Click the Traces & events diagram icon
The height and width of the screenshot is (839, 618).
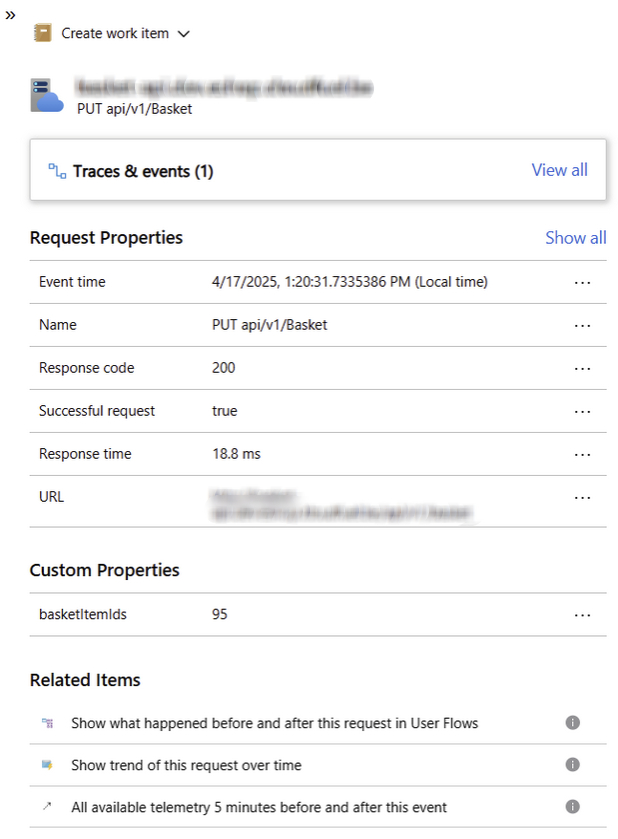coord(57,170)
